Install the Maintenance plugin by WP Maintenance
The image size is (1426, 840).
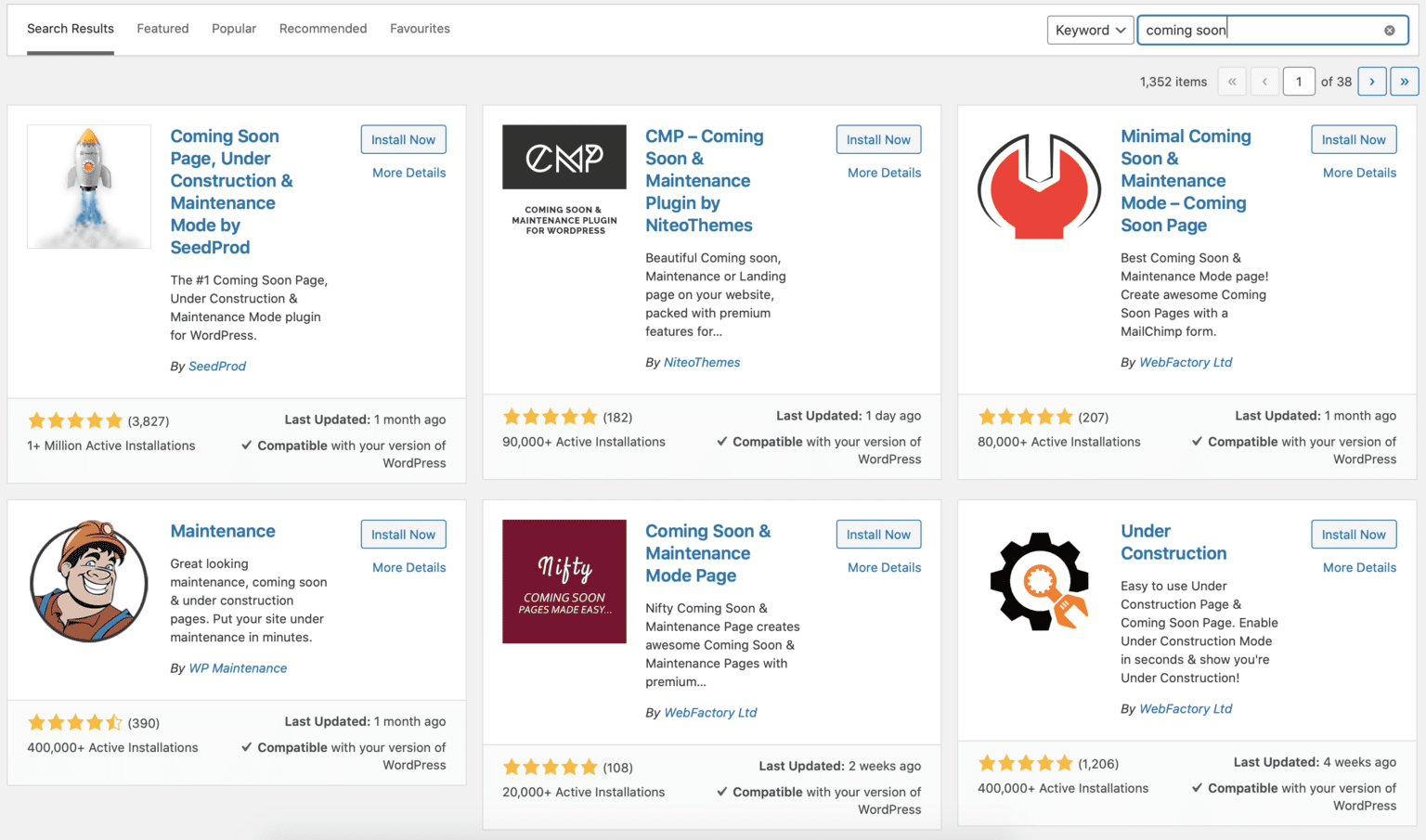[403, 534]
